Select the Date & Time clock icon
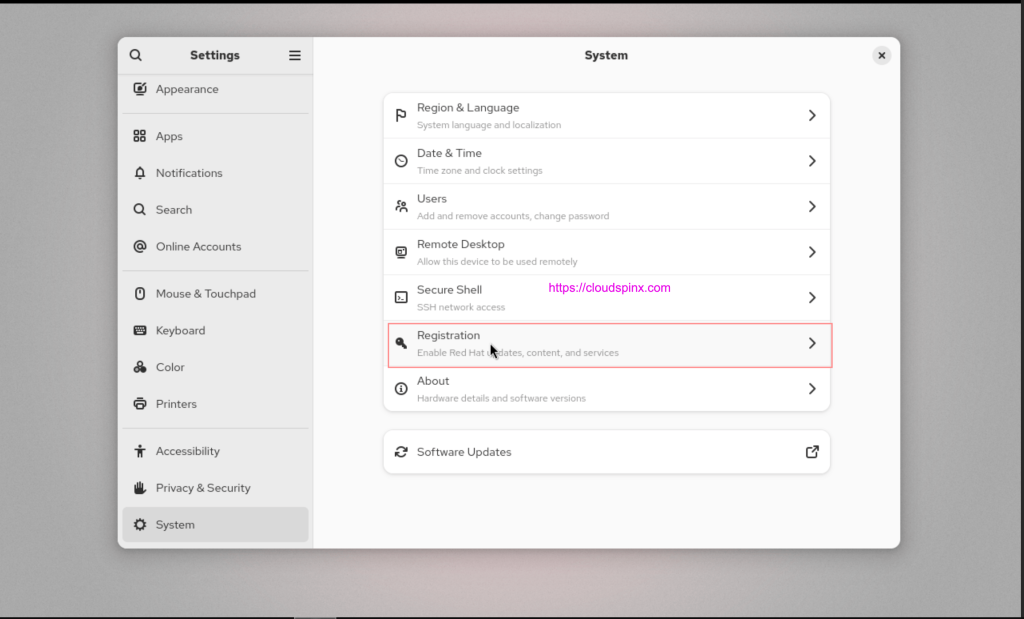Screen dimensions: 1024x619 400,160
